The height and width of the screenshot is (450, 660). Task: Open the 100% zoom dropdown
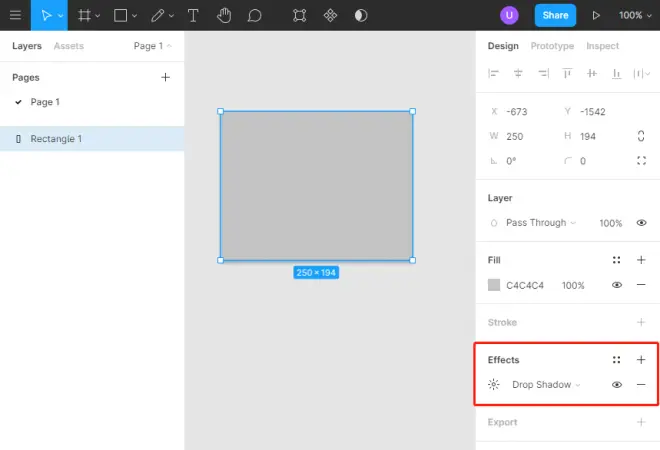[x=635, y=16]
